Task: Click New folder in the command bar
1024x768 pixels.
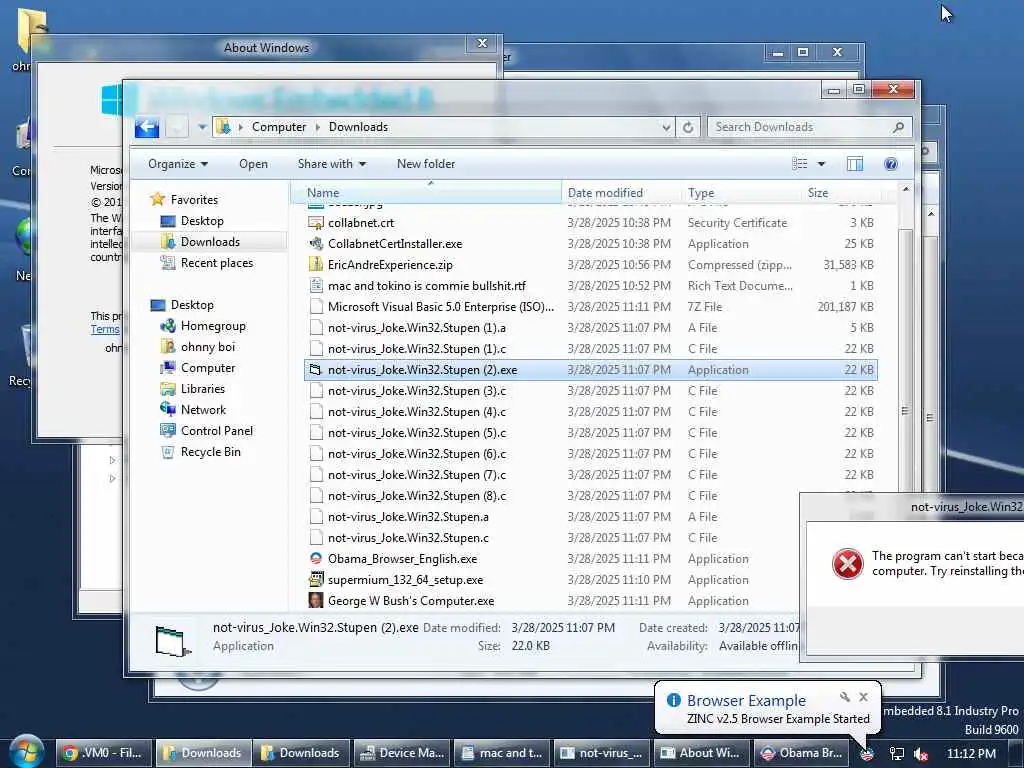Action: click(426, 164)
